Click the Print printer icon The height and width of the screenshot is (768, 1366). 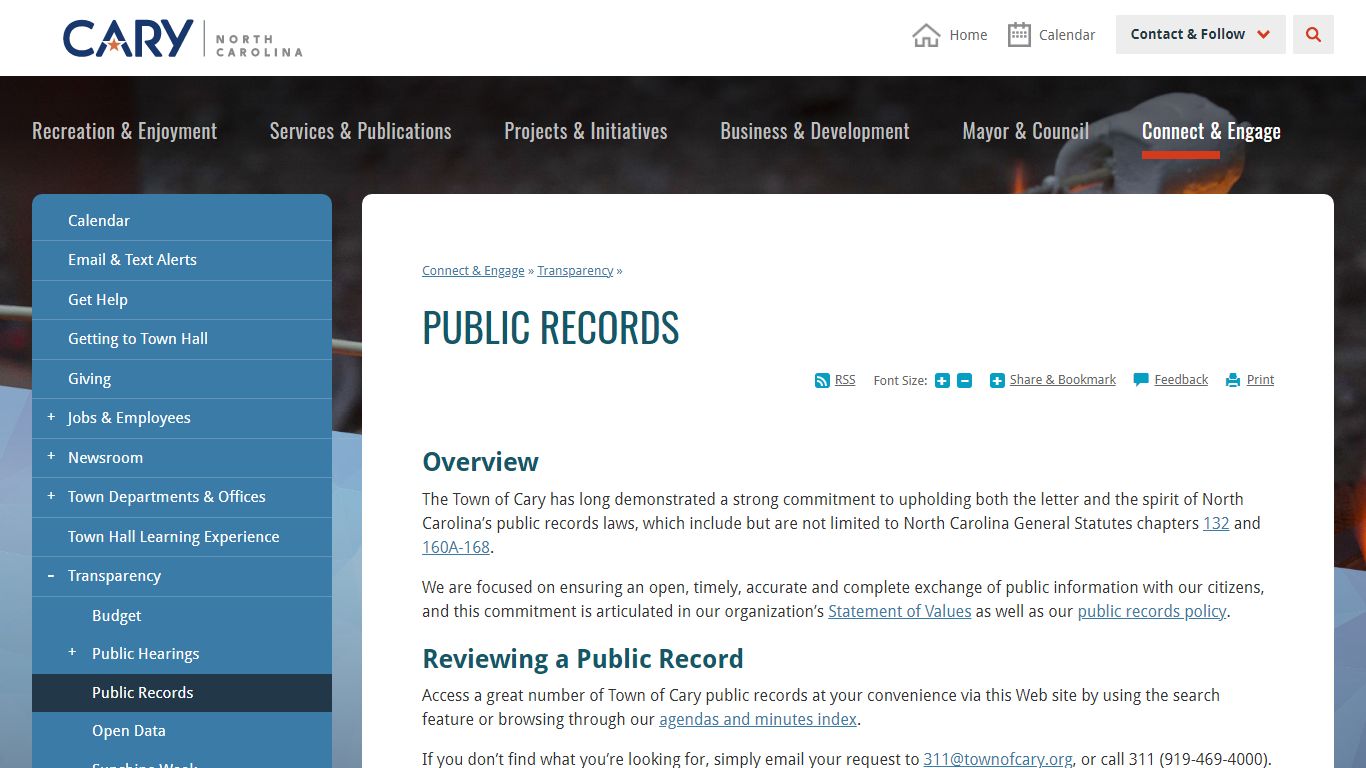pos(1233,380)
